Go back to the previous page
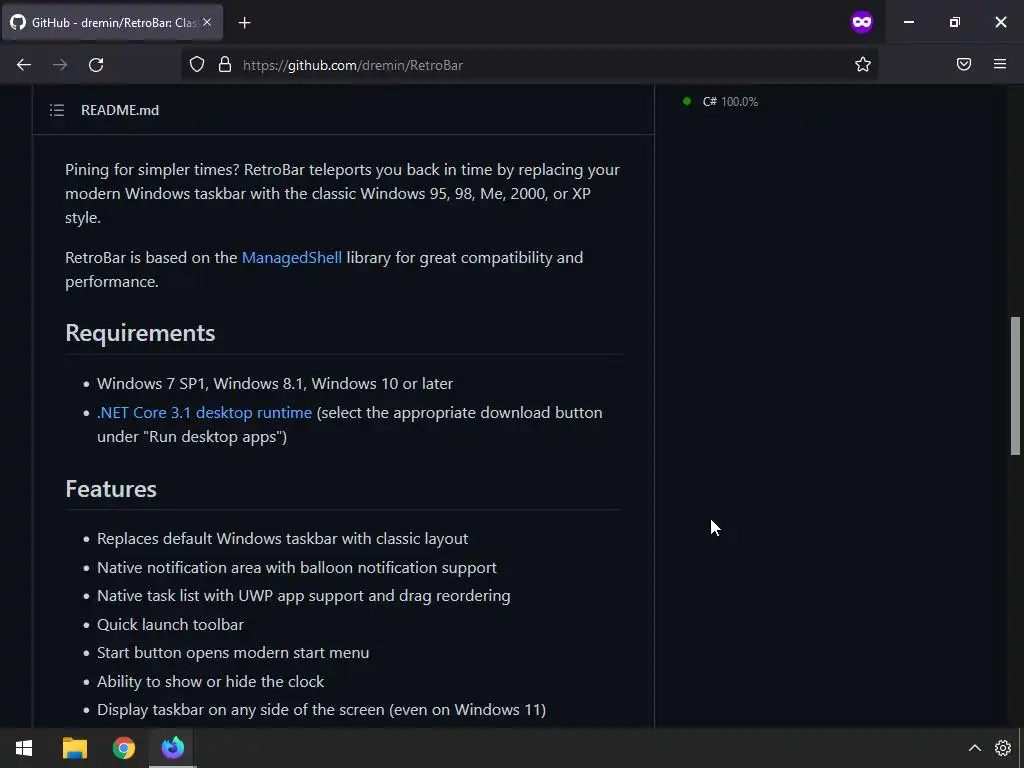Screen dimensions: 1024x768 pos(24,65)
